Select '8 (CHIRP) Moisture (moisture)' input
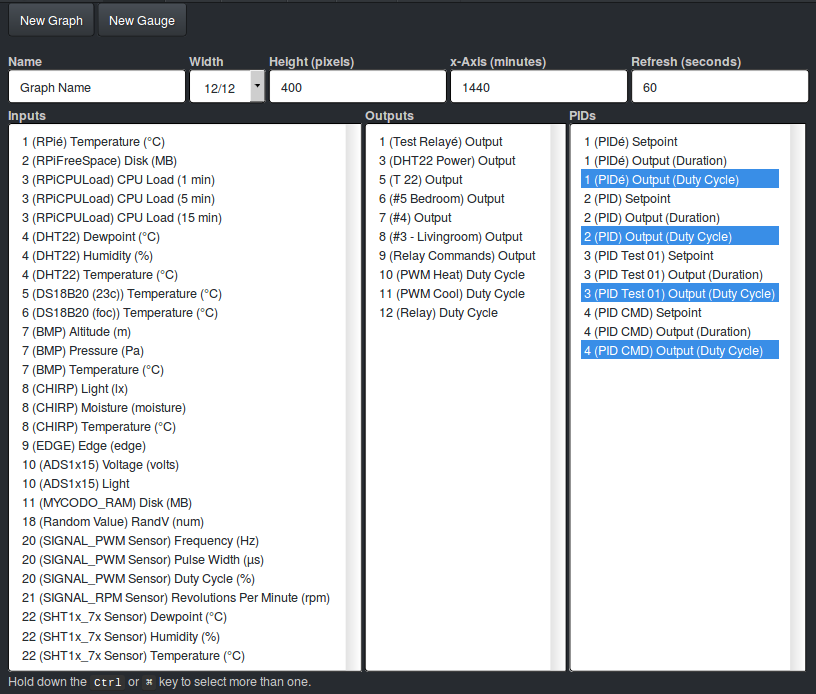Screen dimensions: 816x694 pos(177,408)
